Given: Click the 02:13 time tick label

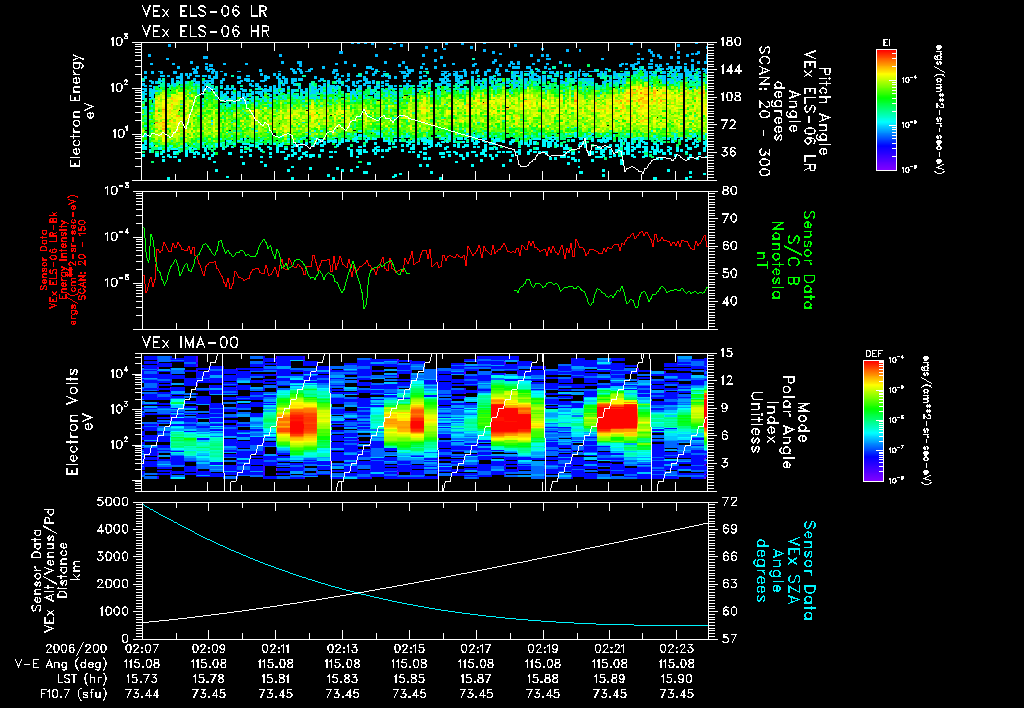Looking at the screenshot, I should pyautogui.click(x=342, y=649).
